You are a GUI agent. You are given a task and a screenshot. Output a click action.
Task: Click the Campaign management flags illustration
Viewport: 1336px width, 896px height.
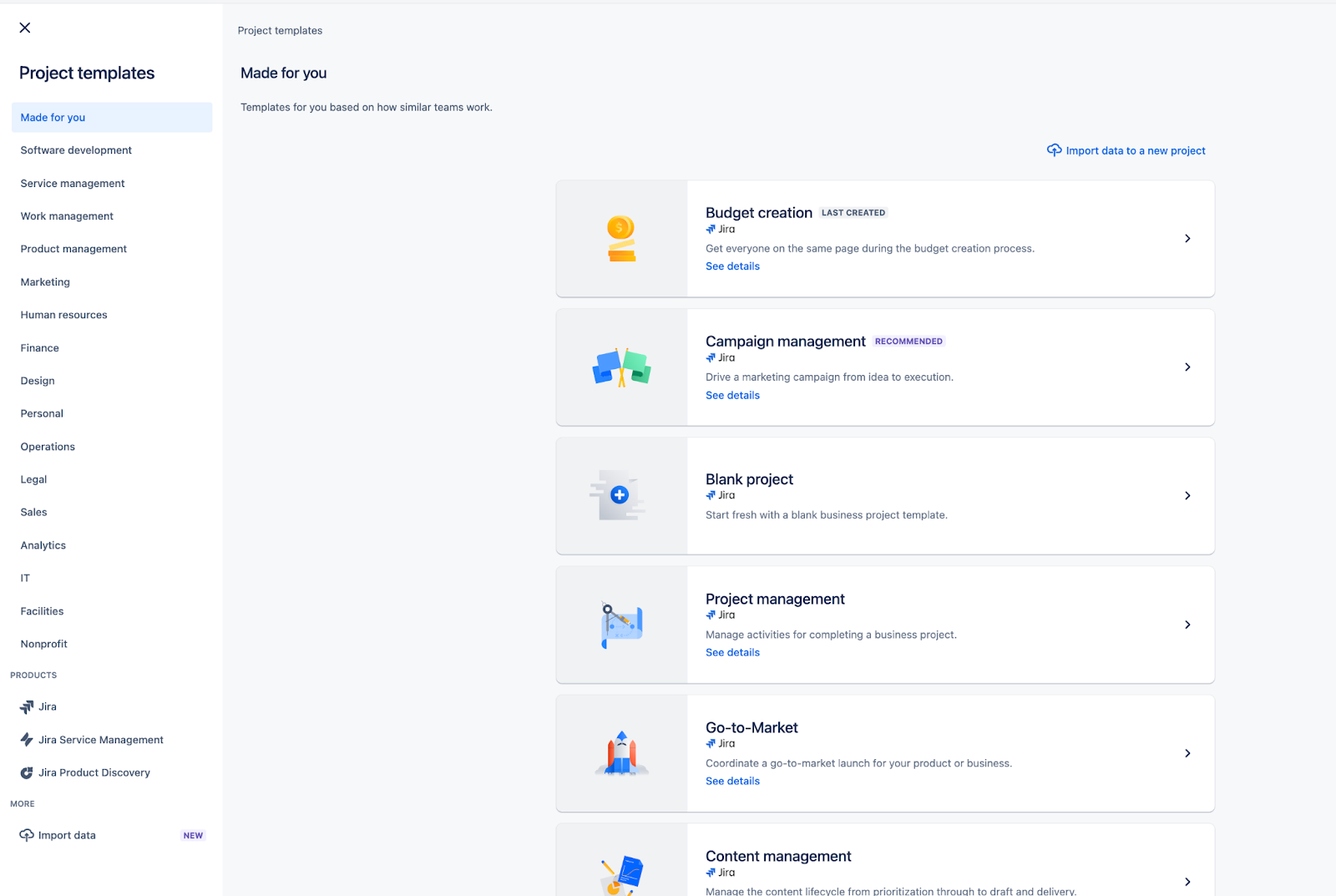point(620,367)
